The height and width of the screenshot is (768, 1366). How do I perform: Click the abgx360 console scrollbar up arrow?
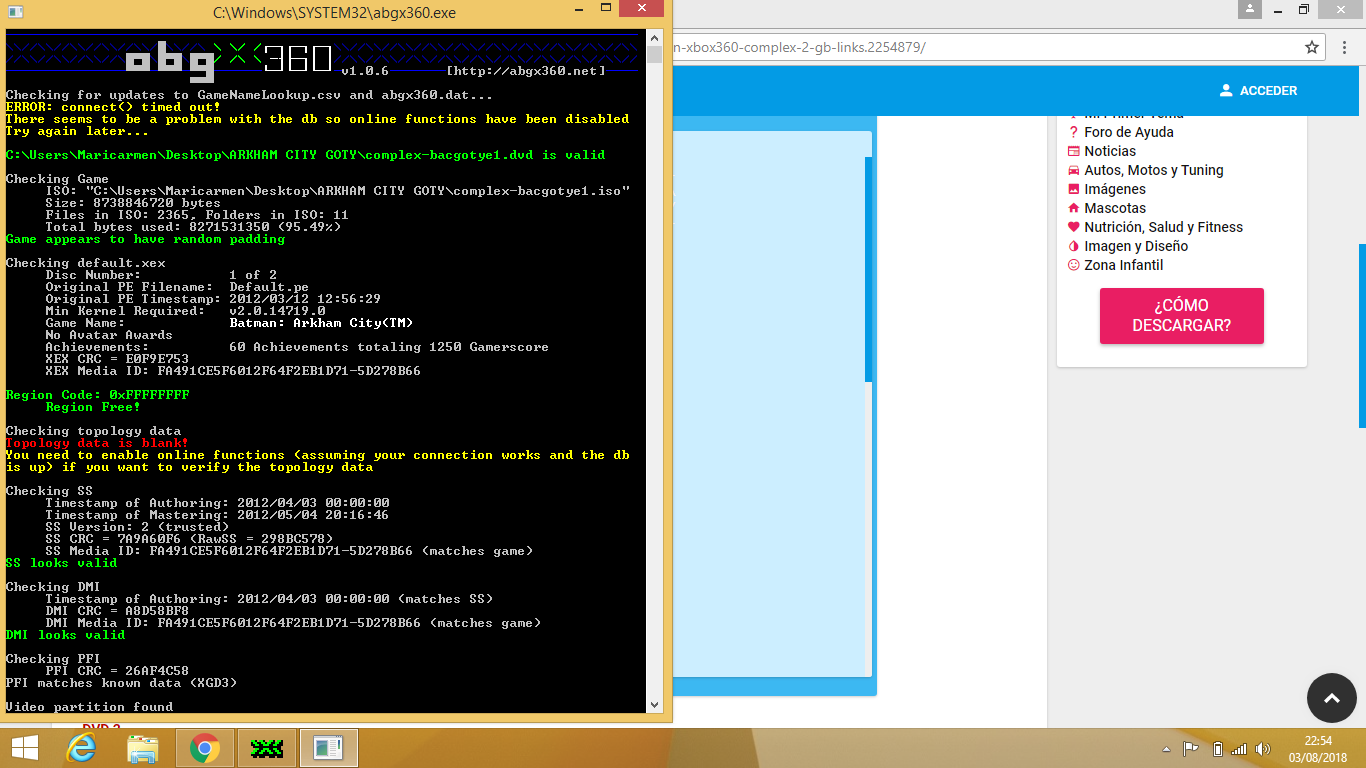pos(654,37)
